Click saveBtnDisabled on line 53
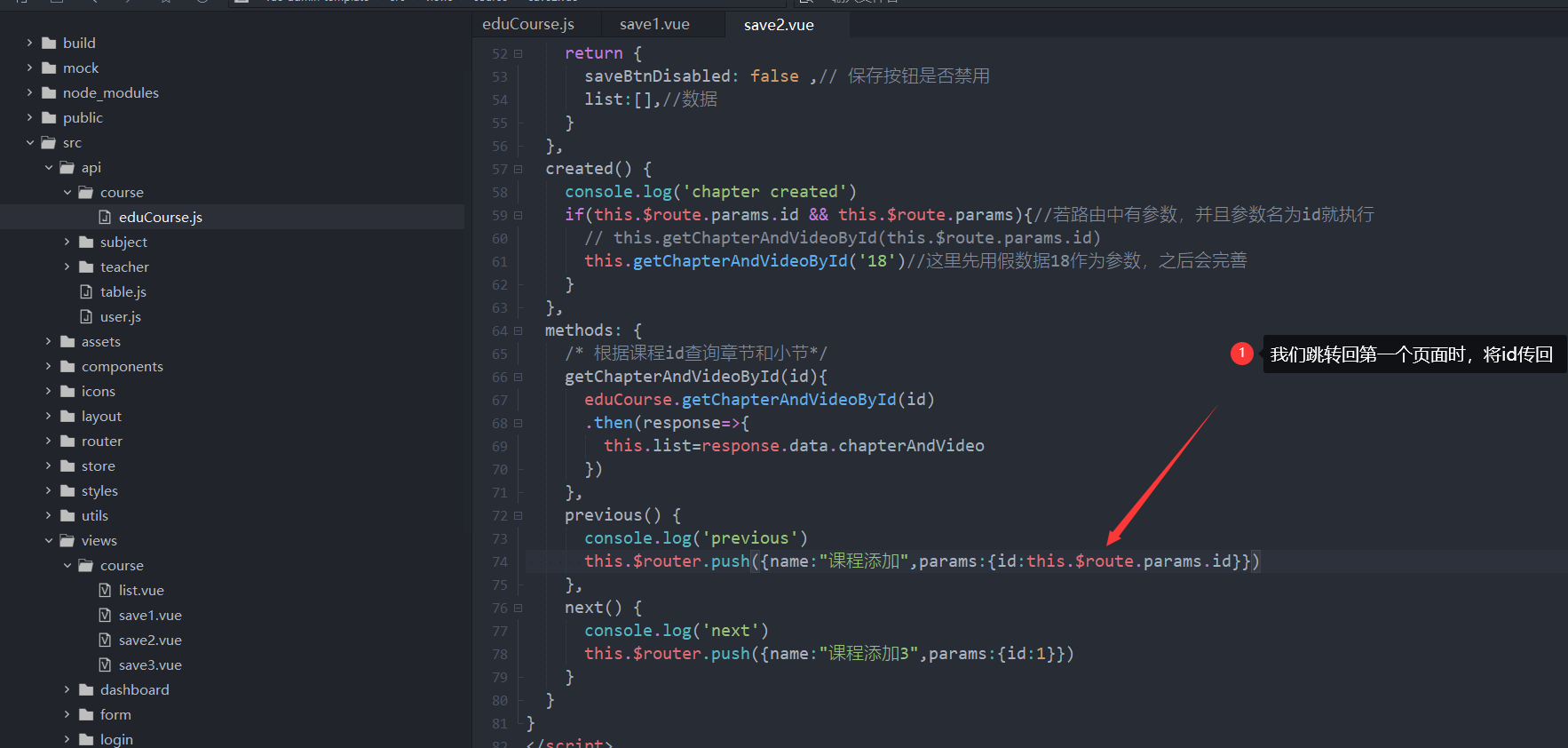The width and height of the screenshot is (1568, 748). 657,76
